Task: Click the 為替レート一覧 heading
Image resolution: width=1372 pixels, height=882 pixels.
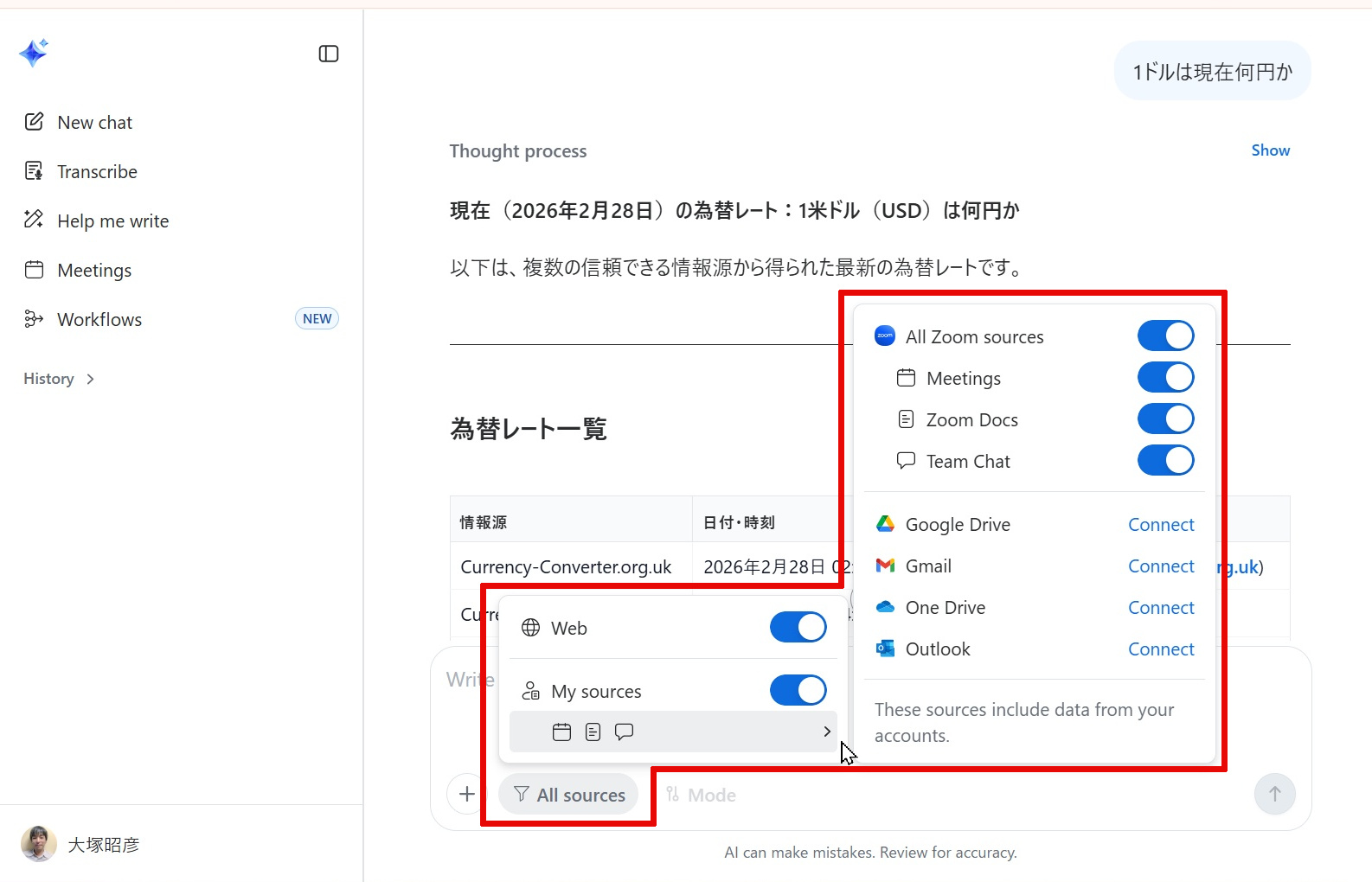Action: tap(529, 428)
